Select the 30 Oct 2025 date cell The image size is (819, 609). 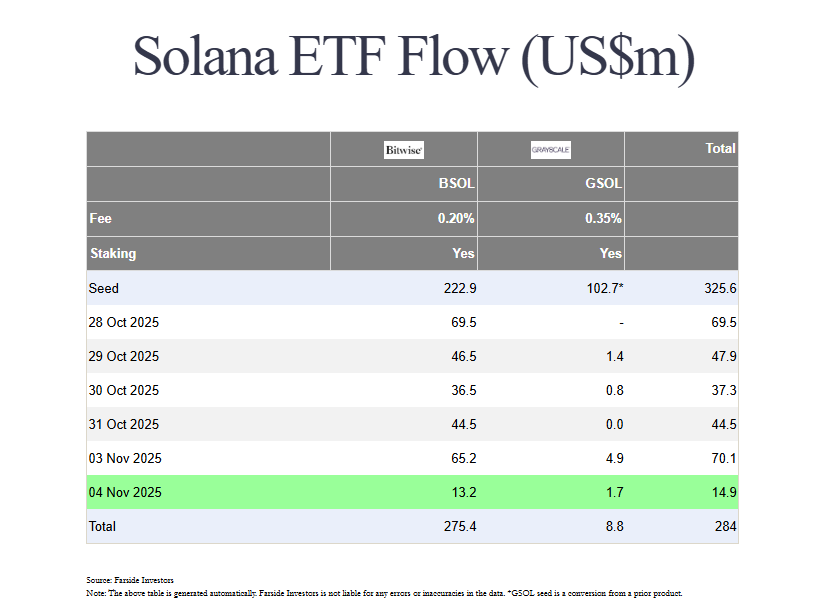[124, 390]
